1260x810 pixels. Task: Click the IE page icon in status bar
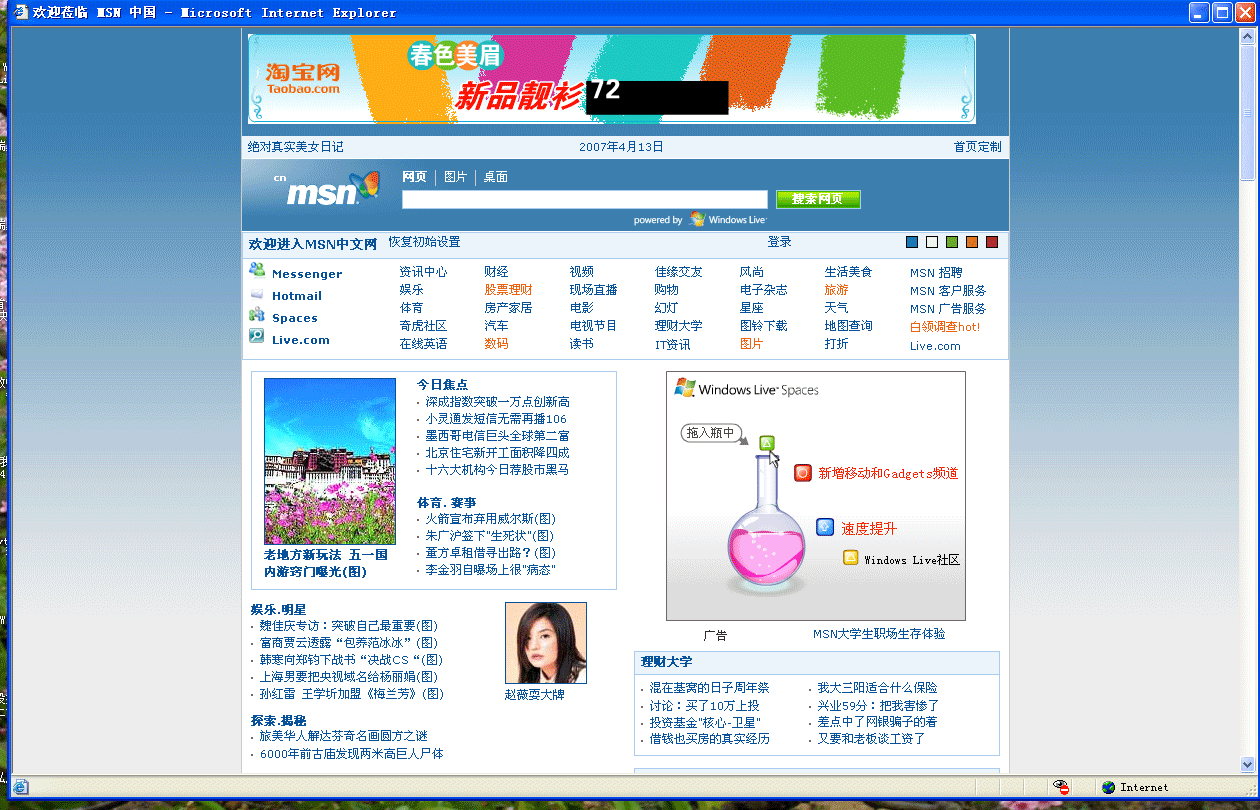(x=21, y=787)
